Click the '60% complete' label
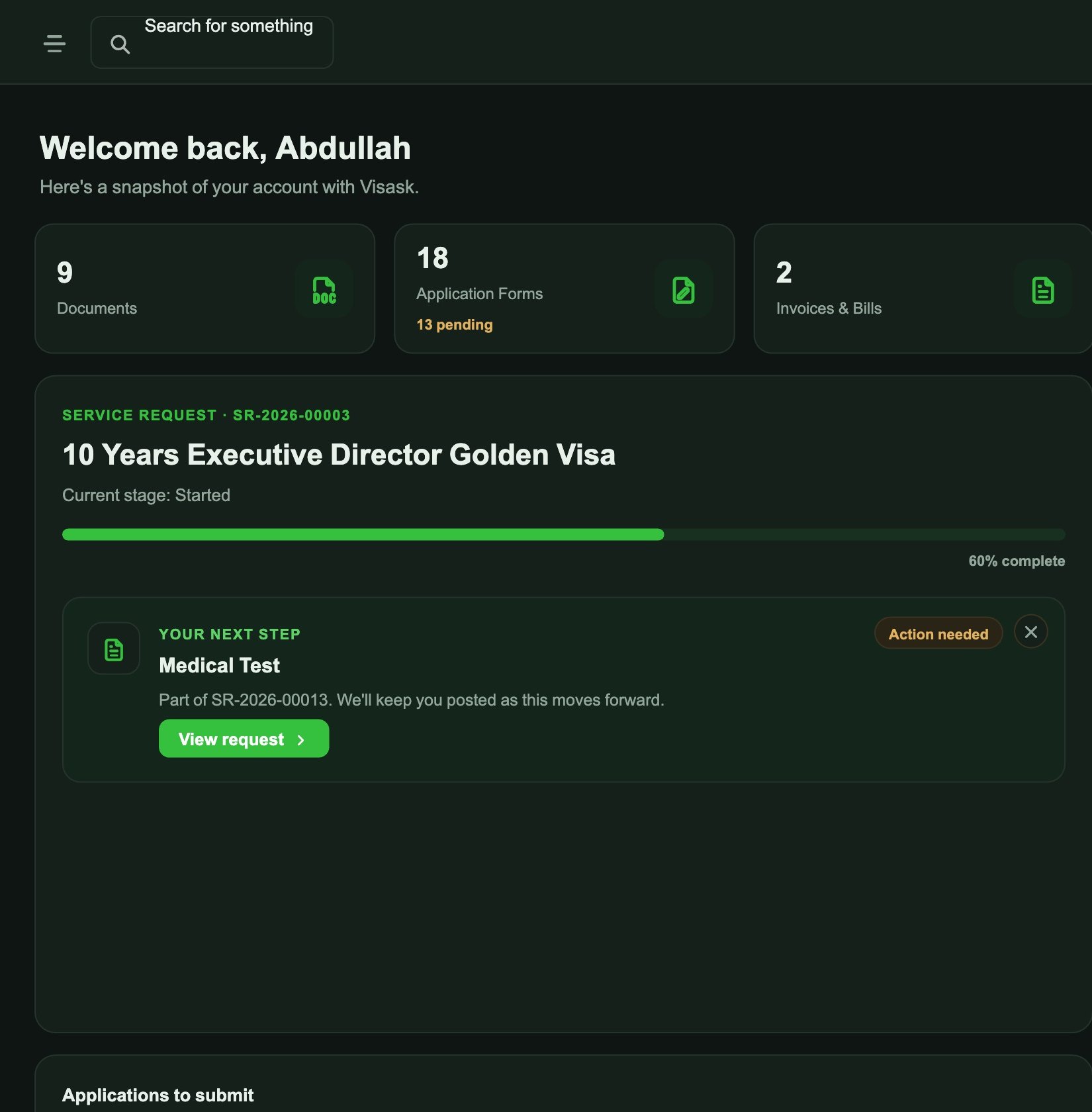 [x=1017, y=561]
